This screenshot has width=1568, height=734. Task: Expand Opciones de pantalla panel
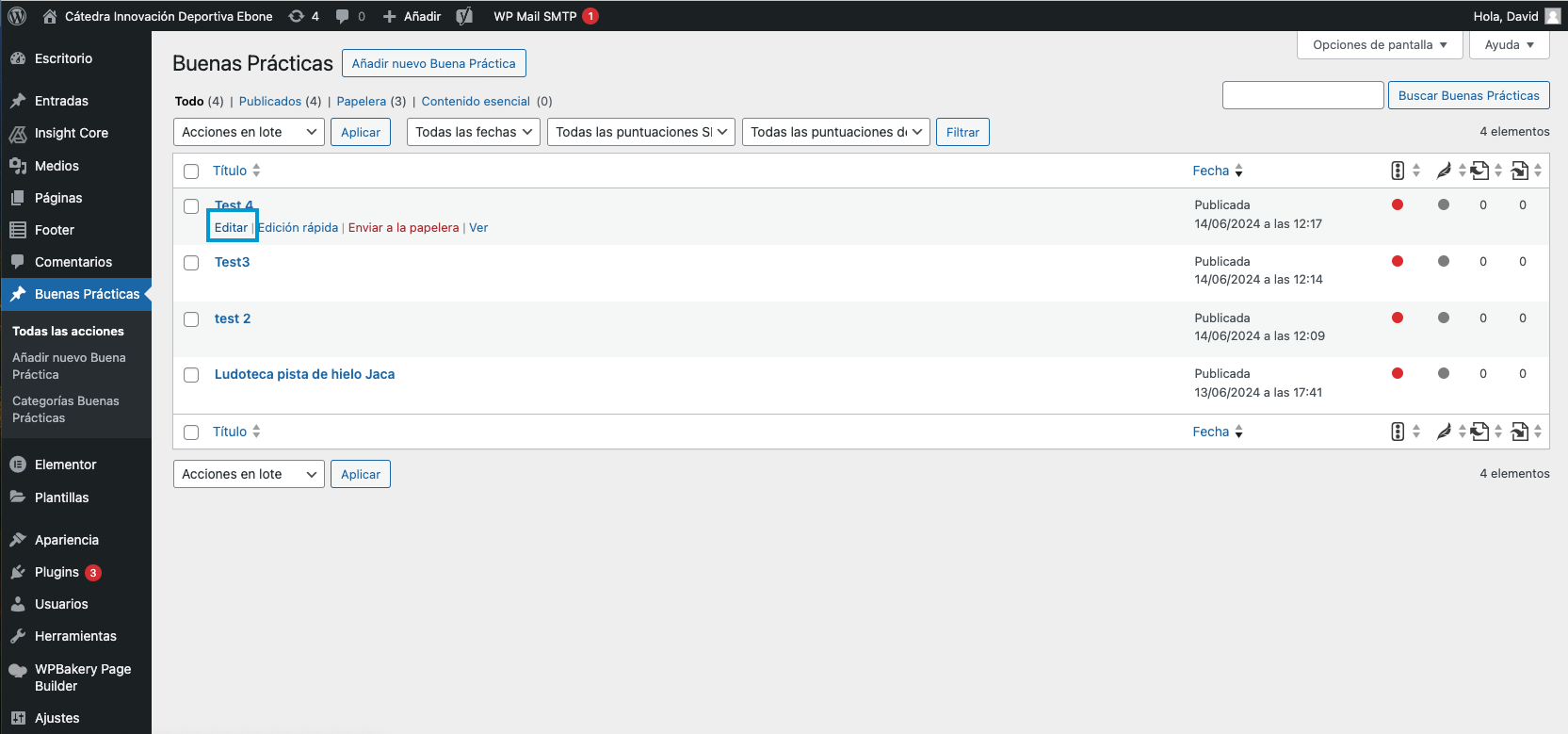[1379, 44]
